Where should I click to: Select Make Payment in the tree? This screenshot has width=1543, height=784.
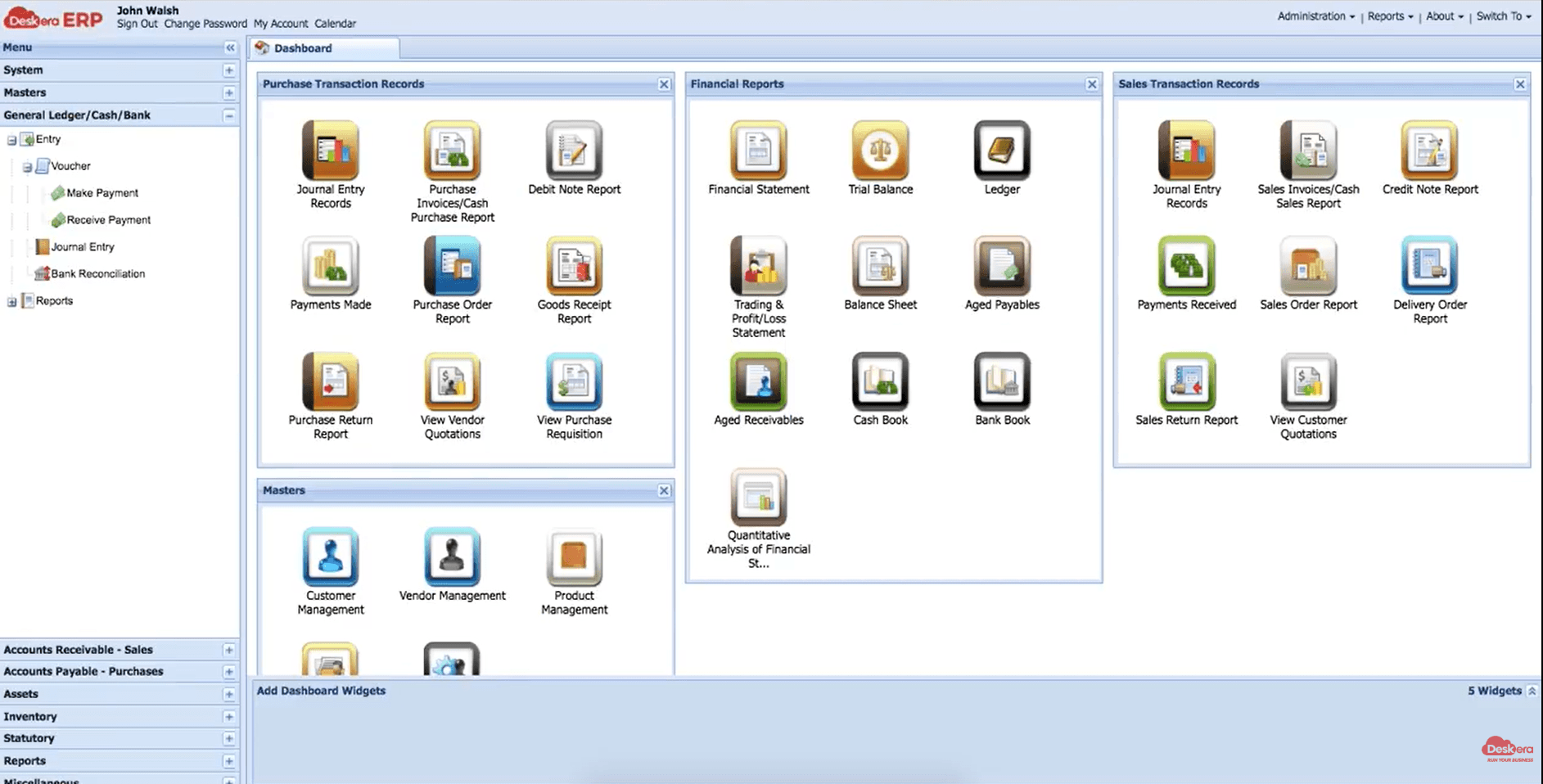point(102,193)
